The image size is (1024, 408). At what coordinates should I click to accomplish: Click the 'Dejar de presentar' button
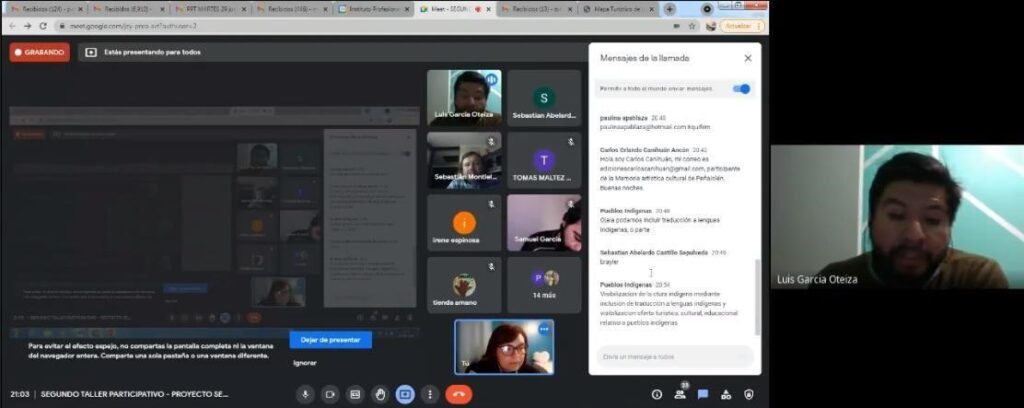click(330, 340)
